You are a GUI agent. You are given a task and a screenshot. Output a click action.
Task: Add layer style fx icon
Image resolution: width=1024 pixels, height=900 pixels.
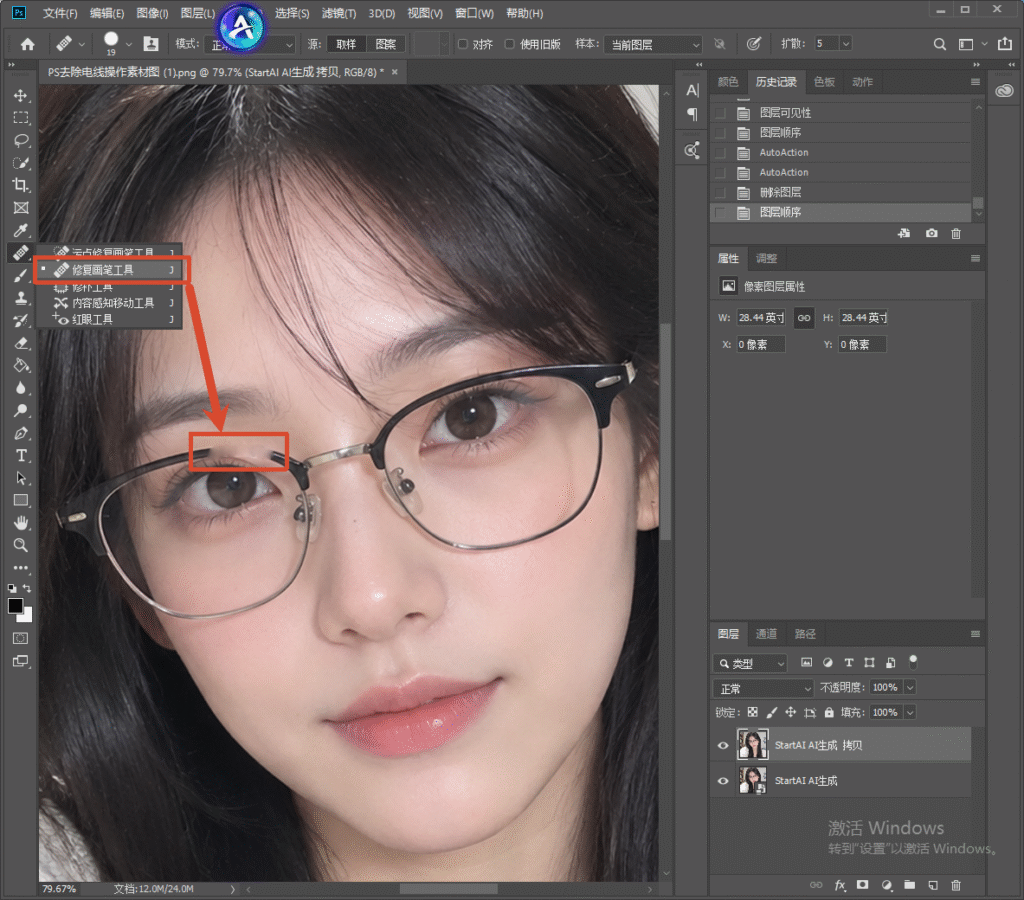pos(840,885)
